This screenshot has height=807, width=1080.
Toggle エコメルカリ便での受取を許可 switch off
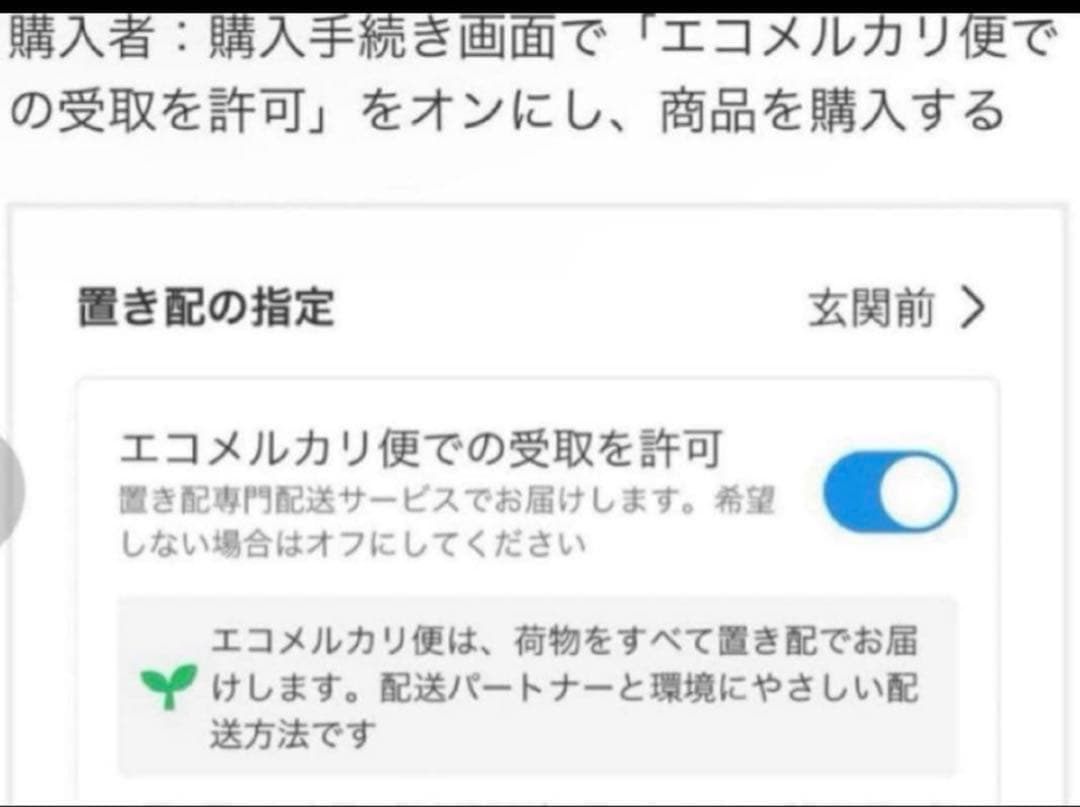click(890, 492)
